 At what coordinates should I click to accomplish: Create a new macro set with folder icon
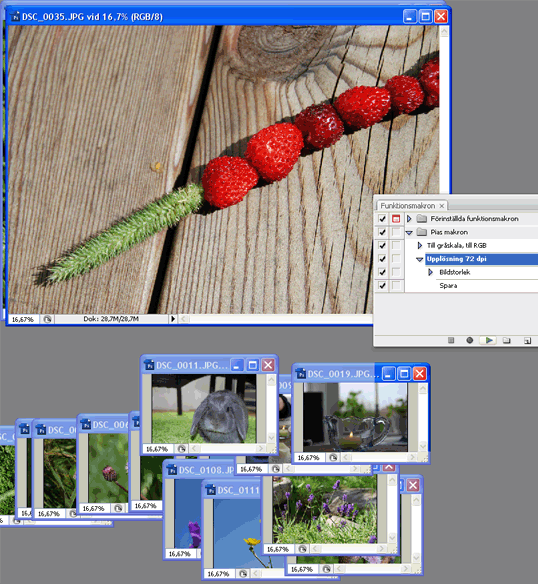click(x=506, y=340)
